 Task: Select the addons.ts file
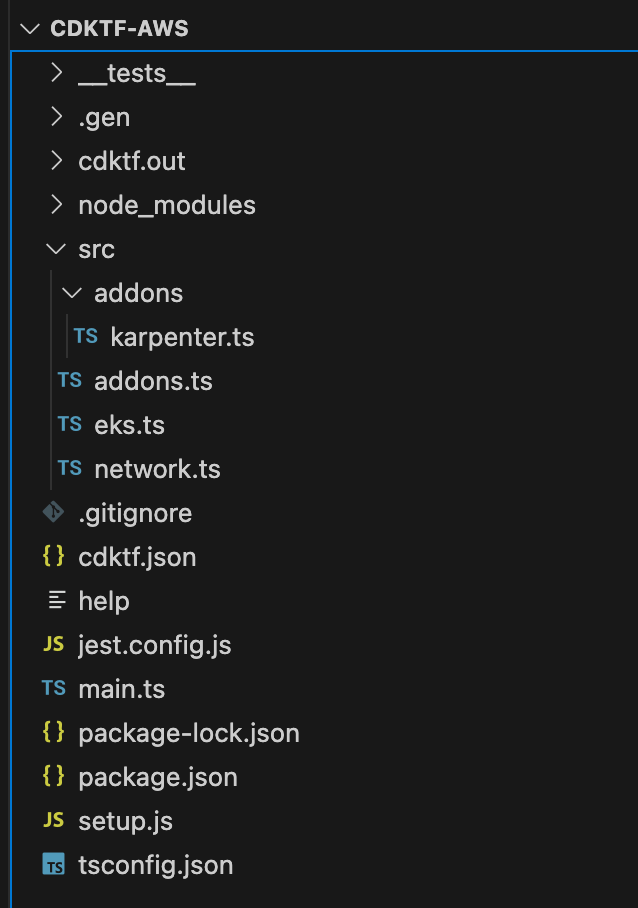[146, 381]
